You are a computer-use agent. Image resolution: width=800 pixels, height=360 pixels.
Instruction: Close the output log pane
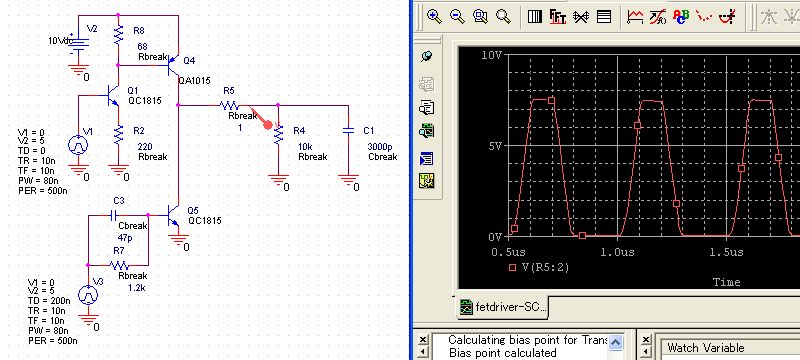pyautogui.click(x=423, y=340)
